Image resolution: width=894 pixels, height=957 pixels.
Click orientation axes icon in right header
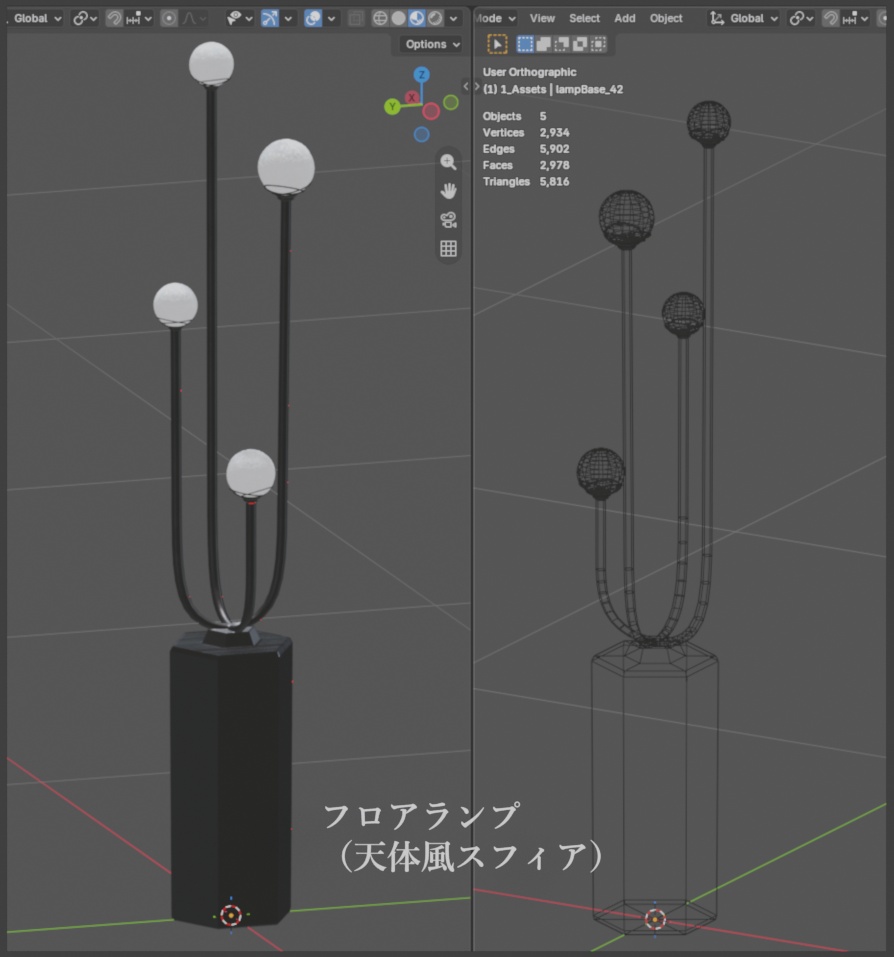(x=716, y=18)
